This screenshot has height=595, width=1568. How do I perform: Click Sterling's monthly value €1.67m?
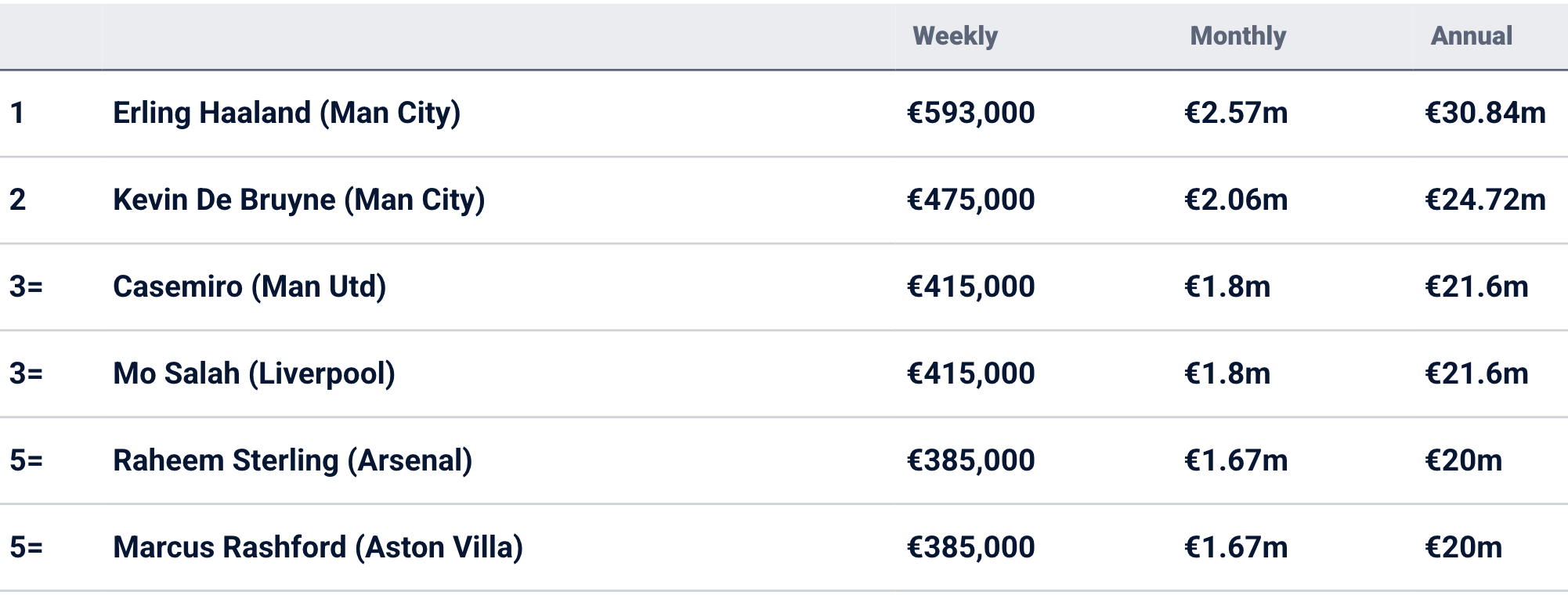coord(1236,460)
